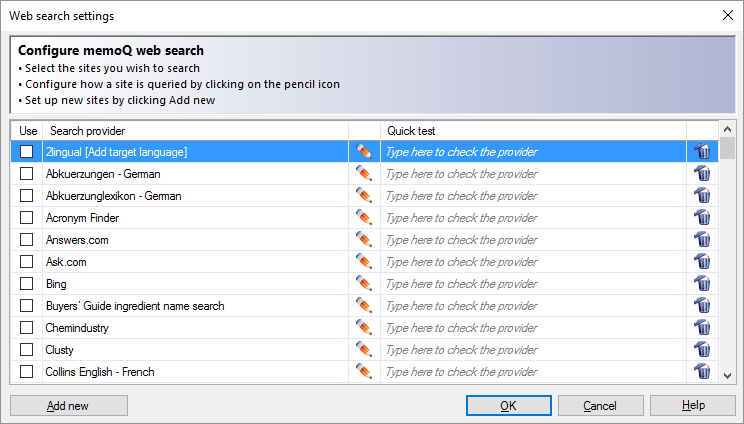Viewport: 744px width, 424px height.
Task: Click the Cancel button
Action: [x=600, y=406]
